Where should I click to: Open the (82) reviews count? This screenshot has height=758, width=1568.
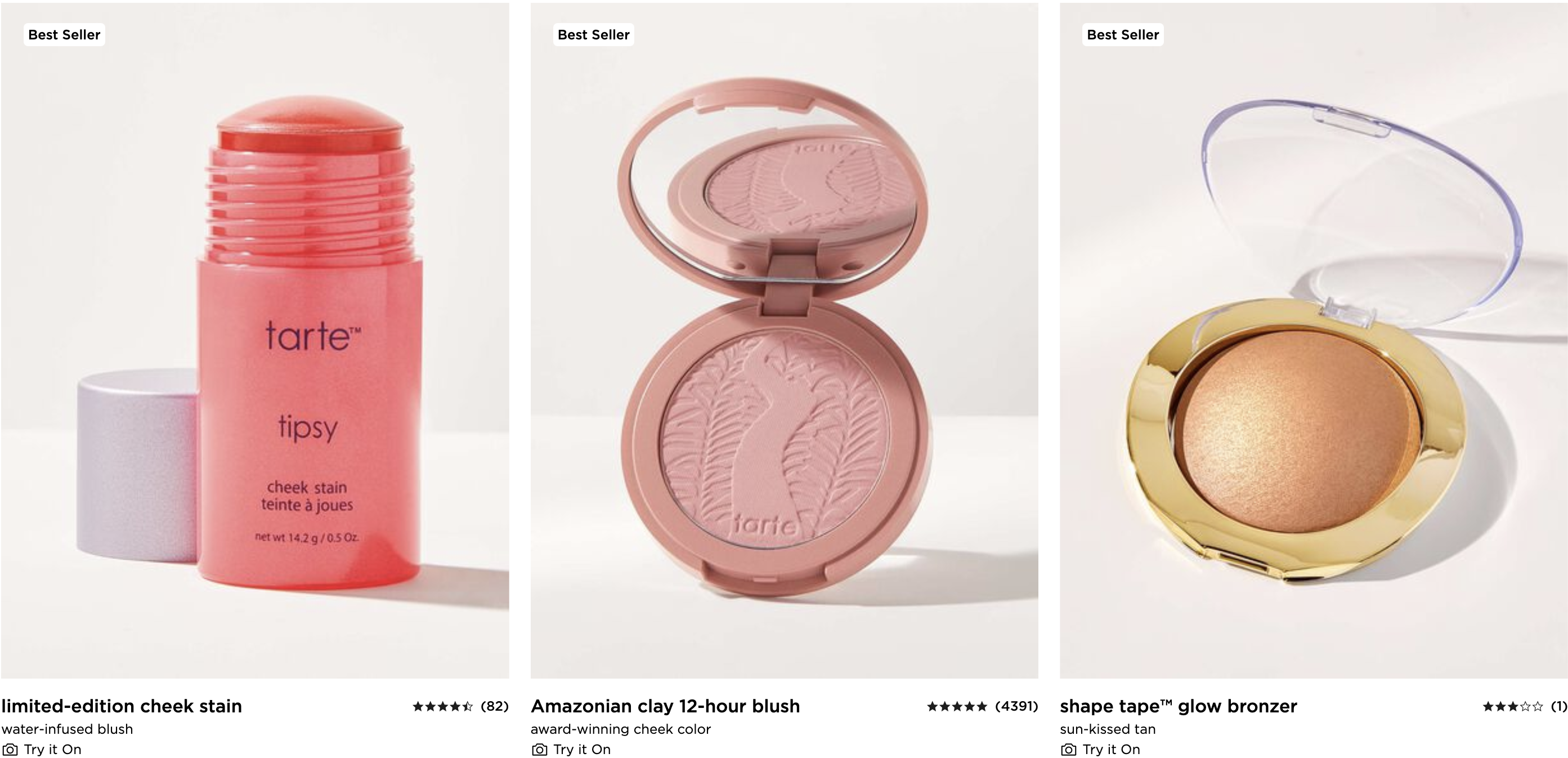[494, 706]
